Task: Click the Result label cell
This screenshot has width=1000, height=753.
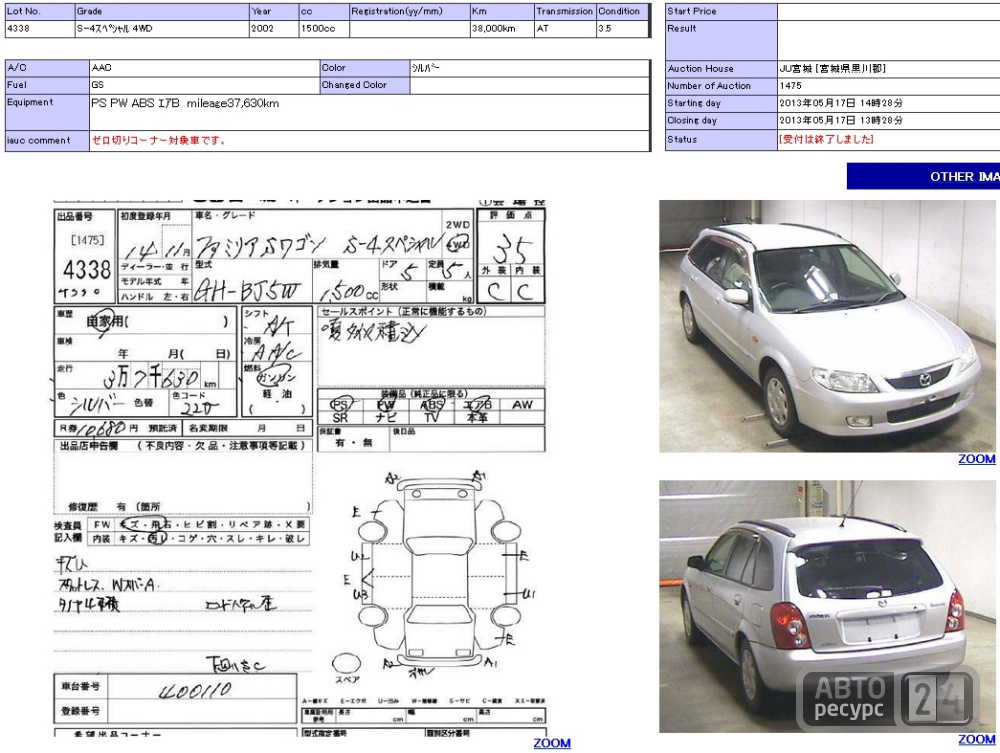Action: pos(721,40)
